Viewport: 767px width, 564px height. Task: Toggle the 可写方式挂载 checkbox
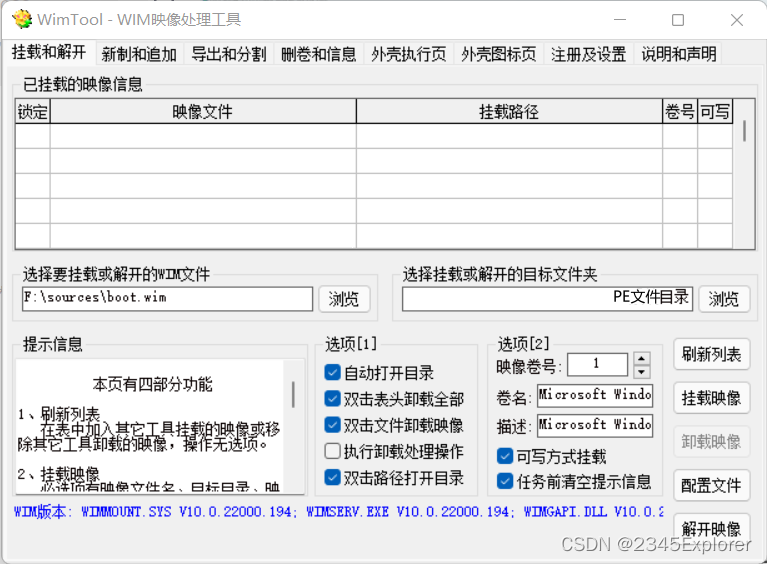(x=505, y=456)
